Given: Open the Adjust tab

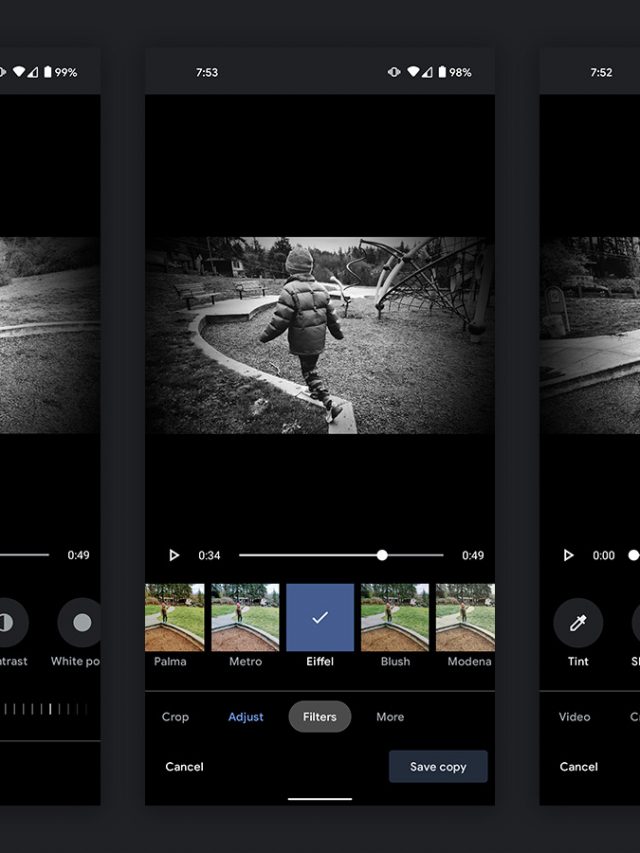Looking at the screenshot, I should point(245,717).
